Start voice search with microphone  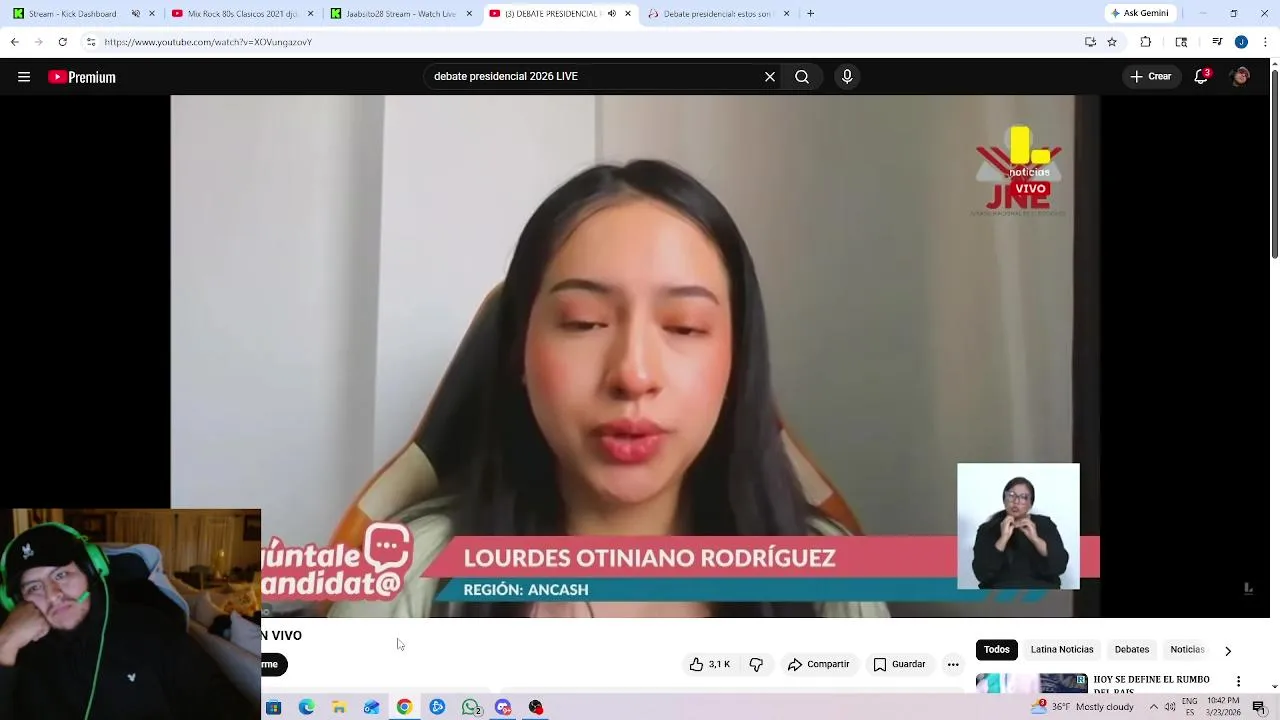847,77
